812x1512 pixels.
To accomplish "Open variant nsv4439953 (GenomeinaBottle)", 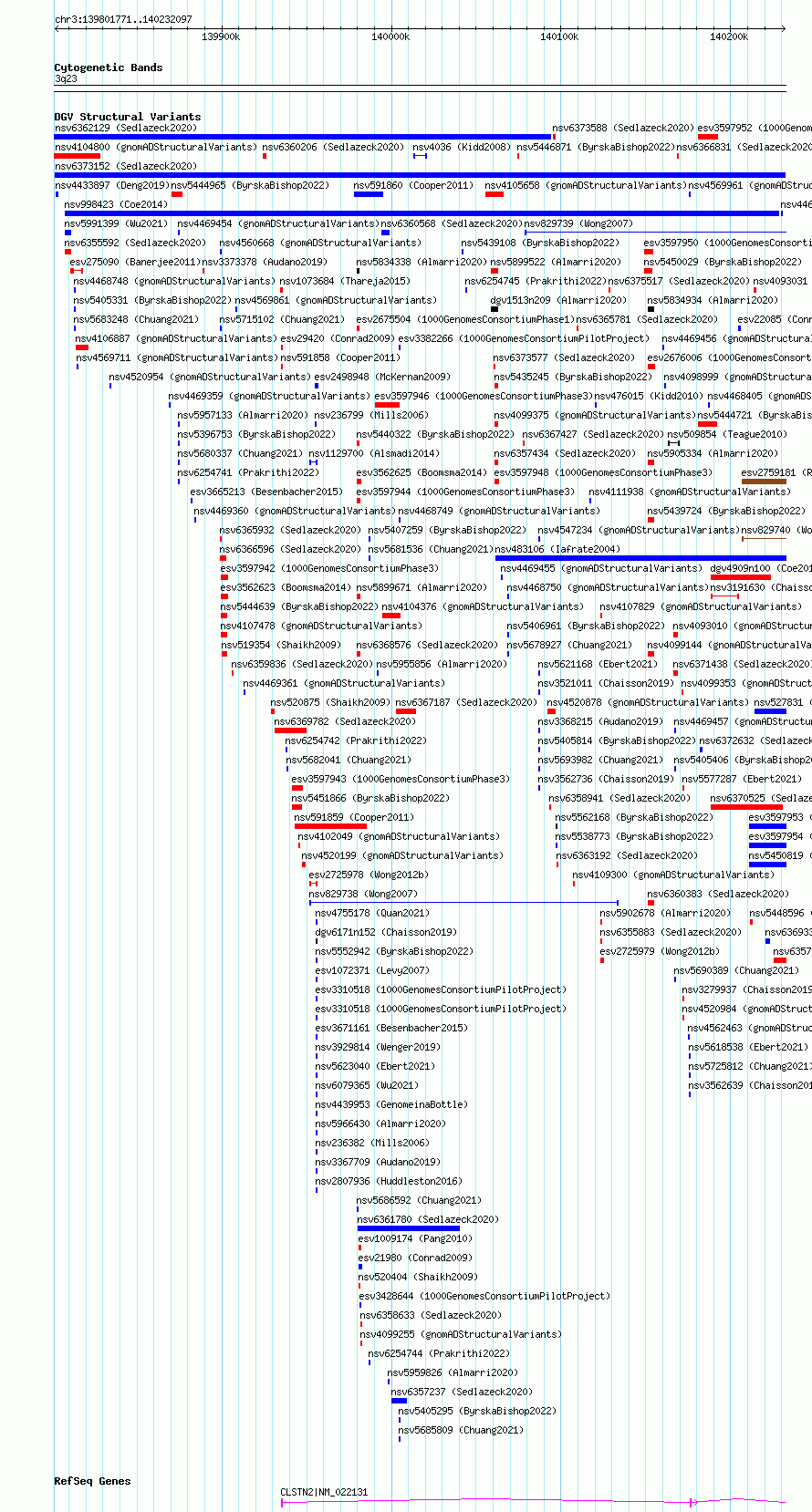I will 391,1104.
